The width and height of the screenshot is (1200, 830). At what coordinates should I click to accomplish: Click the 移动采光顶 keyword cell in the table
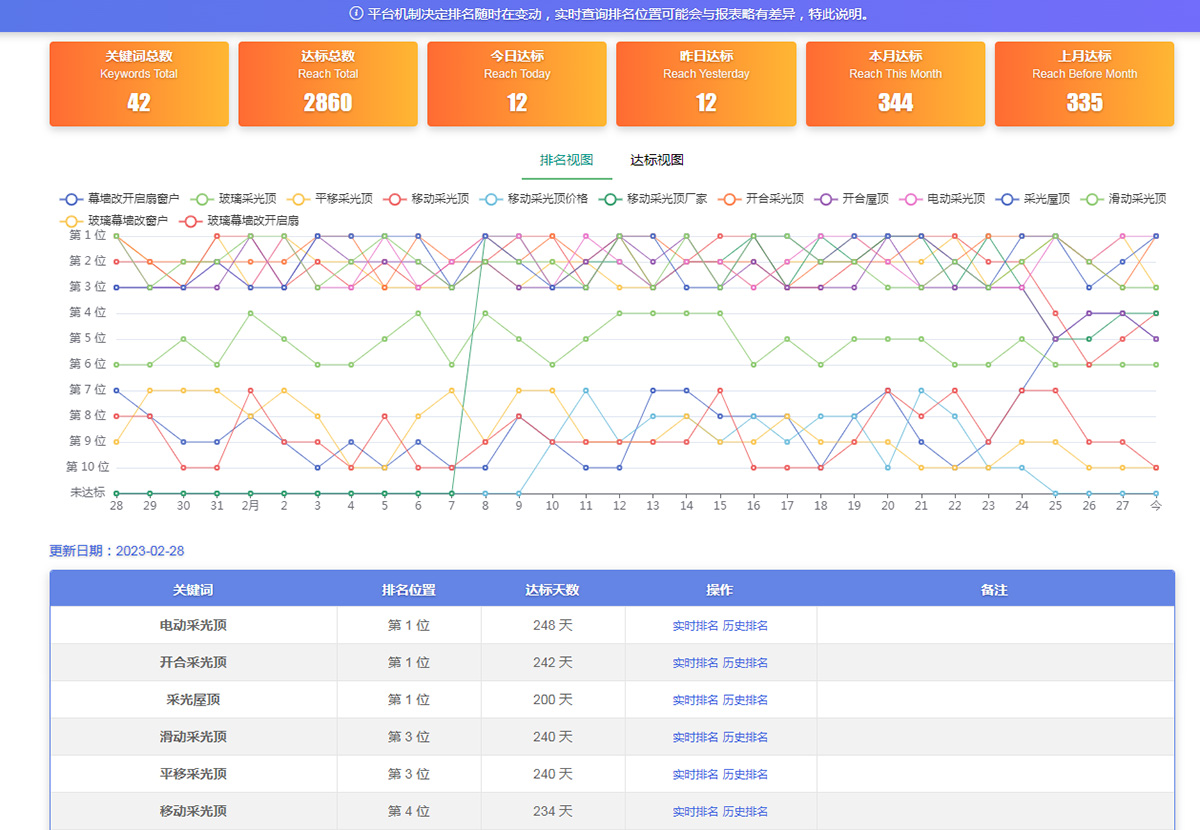pos(193,811)
